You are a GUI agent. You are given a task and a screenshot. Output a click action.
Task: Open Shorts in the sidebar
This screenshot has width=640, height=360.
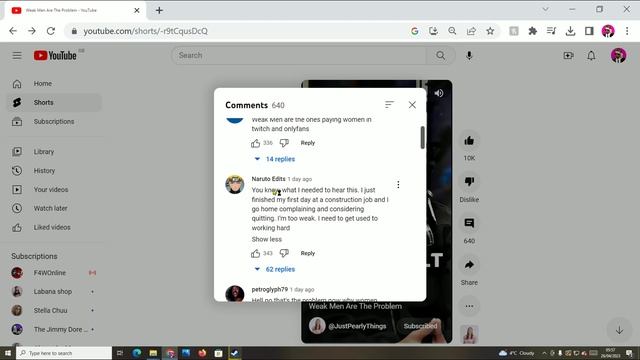coord(54,102)
